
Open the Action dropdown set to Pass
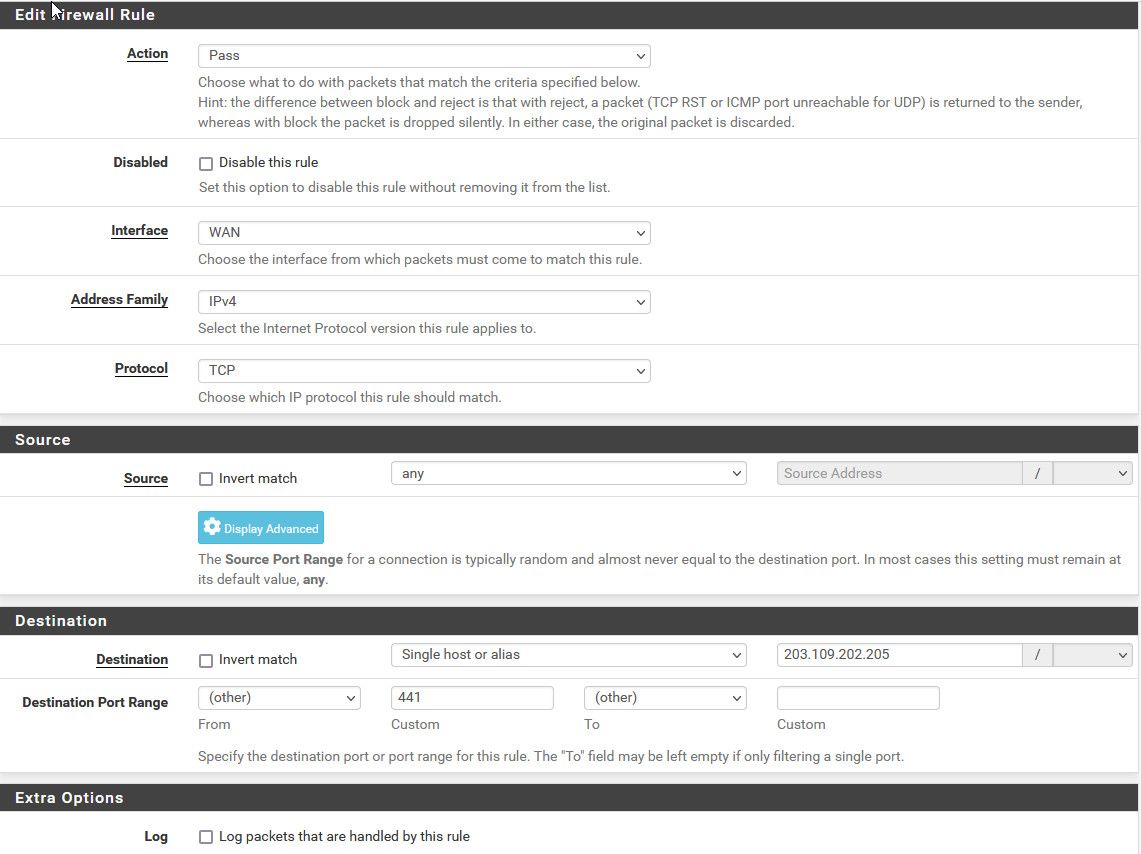[424, 56]
